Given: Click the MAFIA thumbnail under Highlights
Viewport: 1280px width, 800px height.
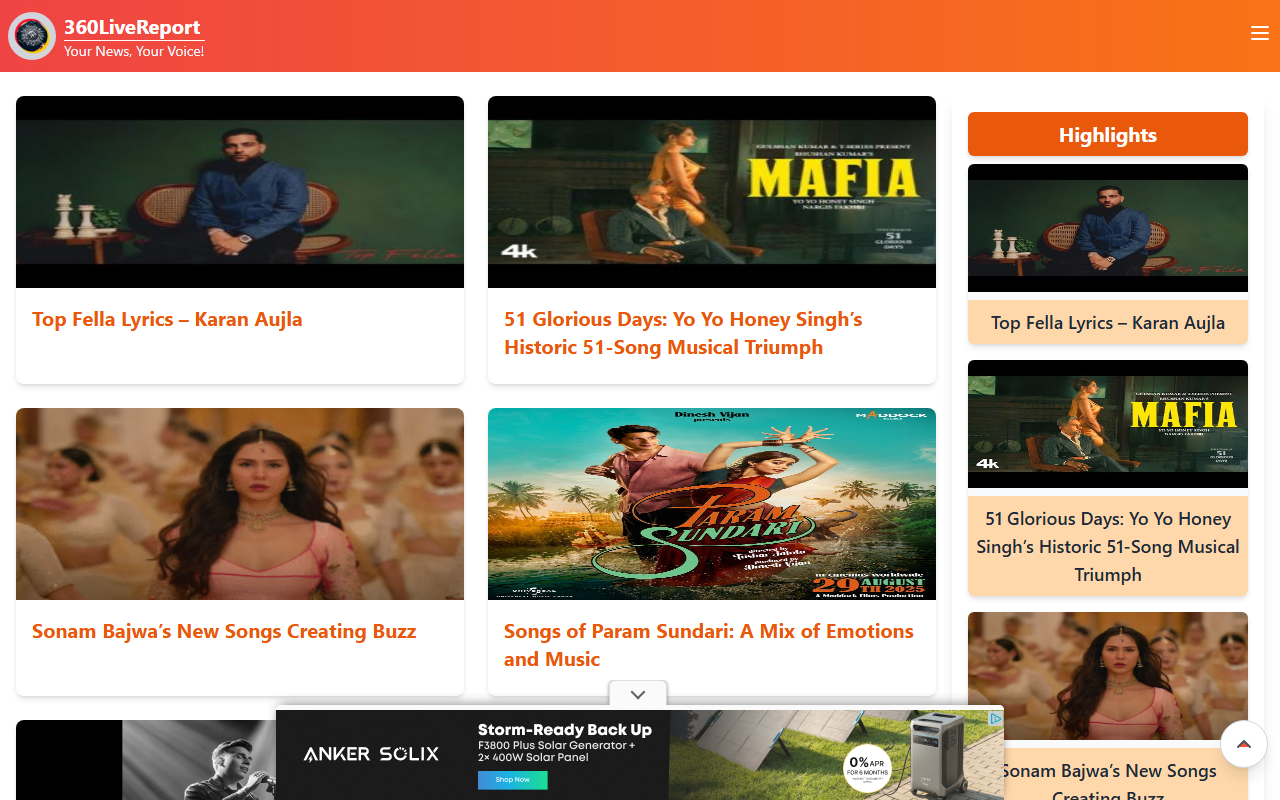Looking at the screenshot, I should pyautogui.click(x=1108, y=424).
